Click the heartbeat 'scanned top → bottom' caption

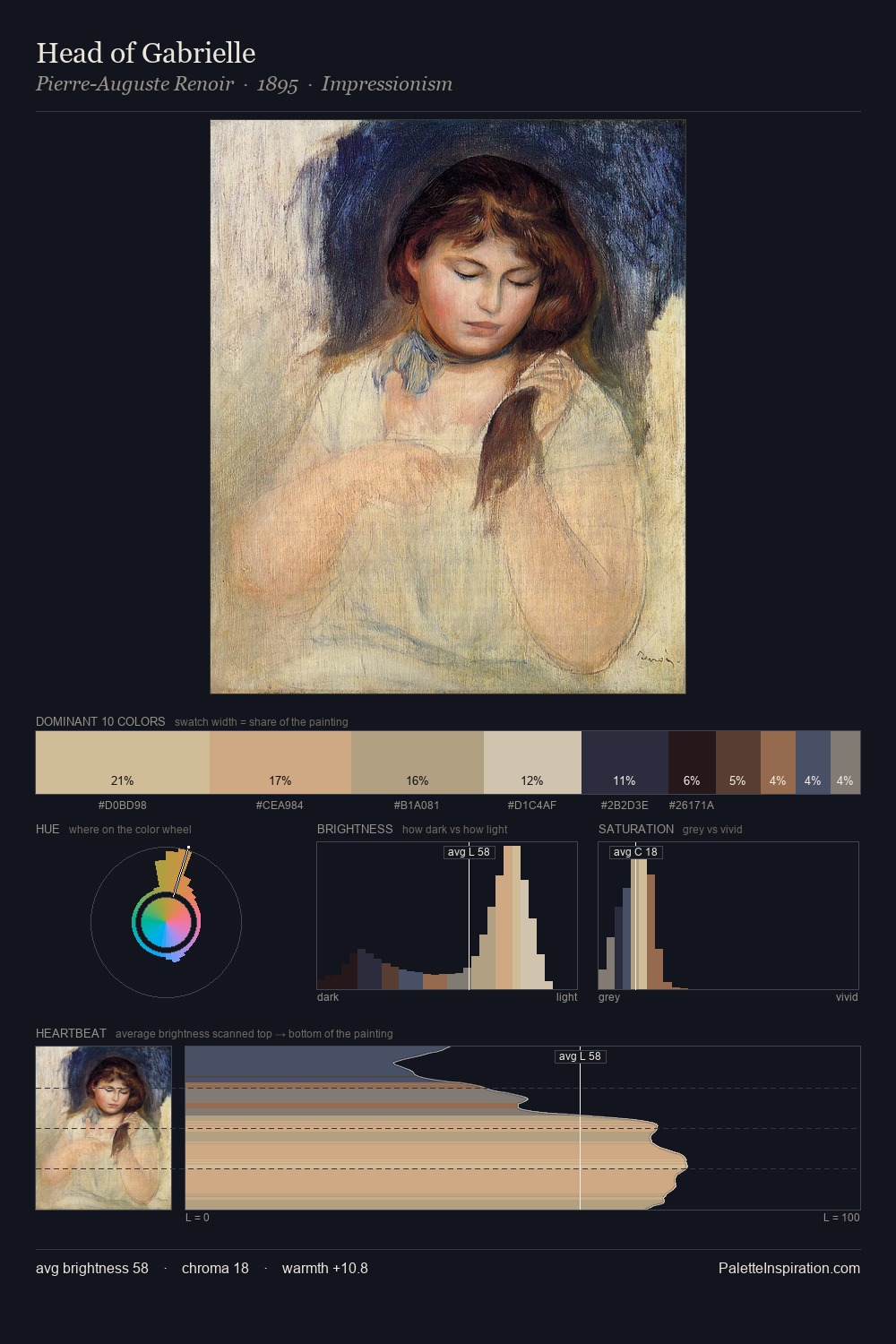click(254, 1034)
